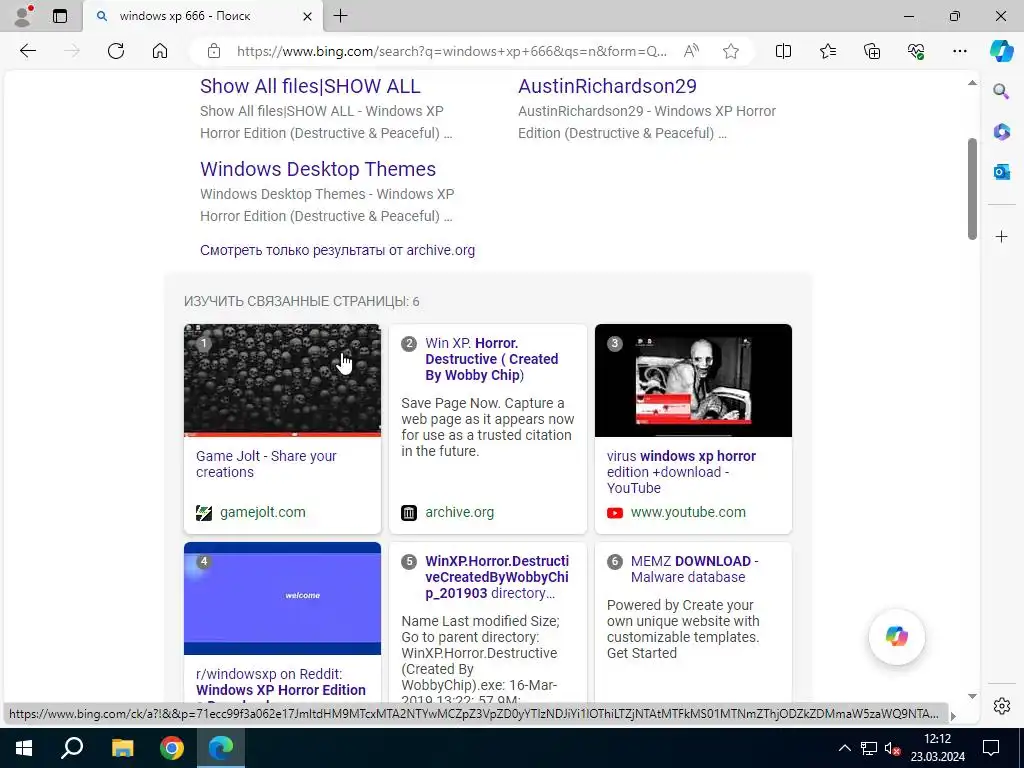Show hidden tray icons chevron
Screen dimensions: 1024x768
(x=844, y=748)
